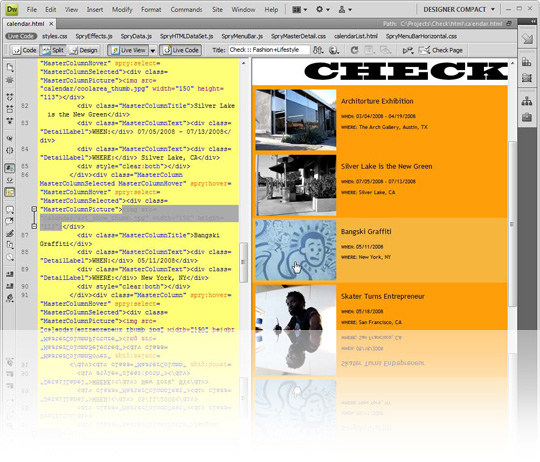This screenshot has width=540, height=462.
Task: Open the Commands menu
Action: coord(186,10)
